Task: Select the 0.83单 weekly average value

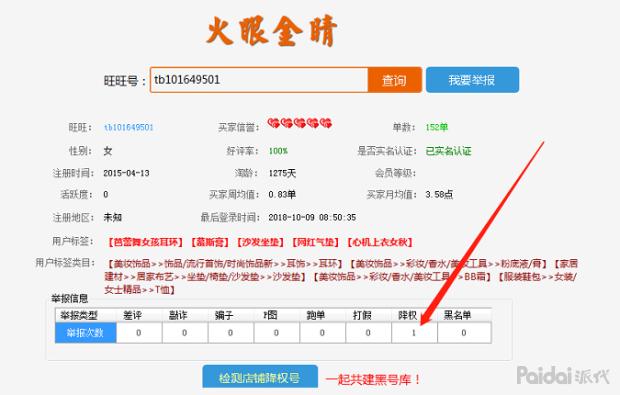Action: (x=282, y=195)
